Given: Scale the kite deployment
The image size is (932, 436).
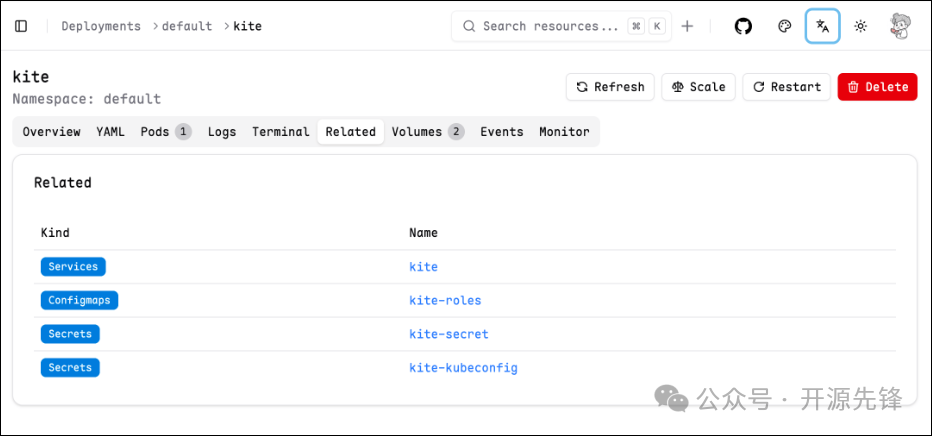Looking at the screenshot, I should pos(698,87).
